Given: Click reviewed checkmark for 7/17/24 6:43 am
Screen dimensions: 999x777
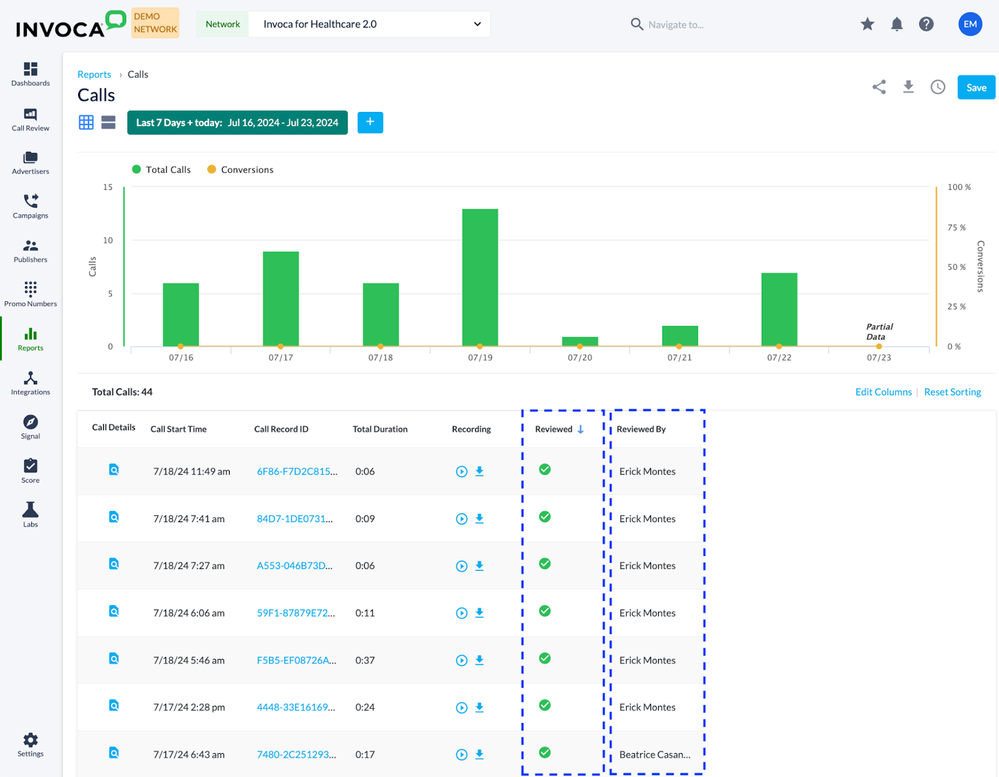Looking at the screenshot, I should [545, 752].
